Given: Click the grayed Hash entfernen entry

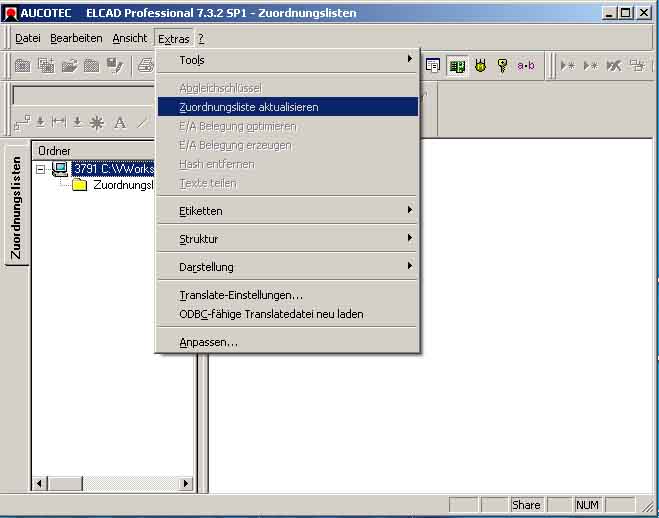Looking at the screenshot, I should click(288, 164).
